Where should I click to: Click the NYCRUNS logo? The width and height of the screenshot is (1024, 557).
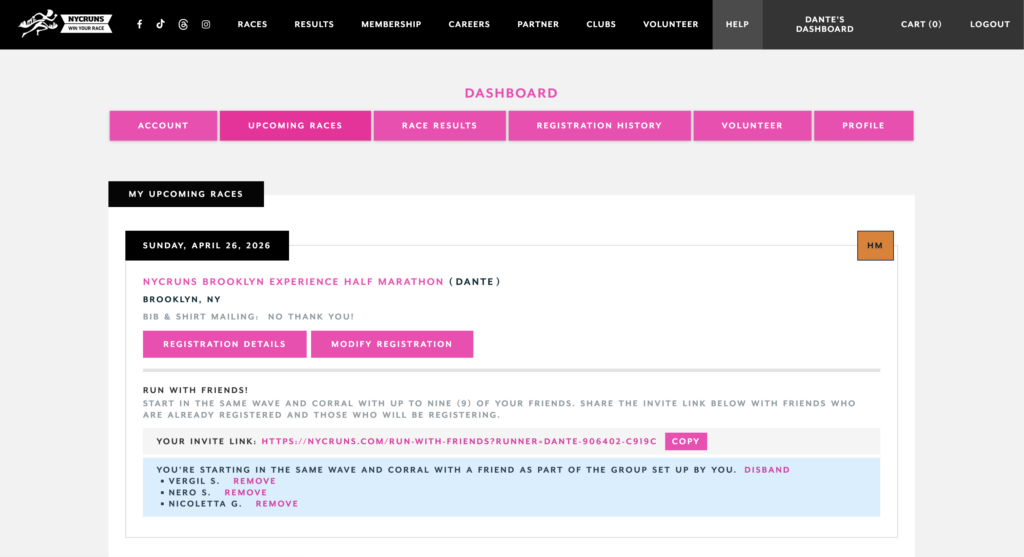(x=65, y=23)
